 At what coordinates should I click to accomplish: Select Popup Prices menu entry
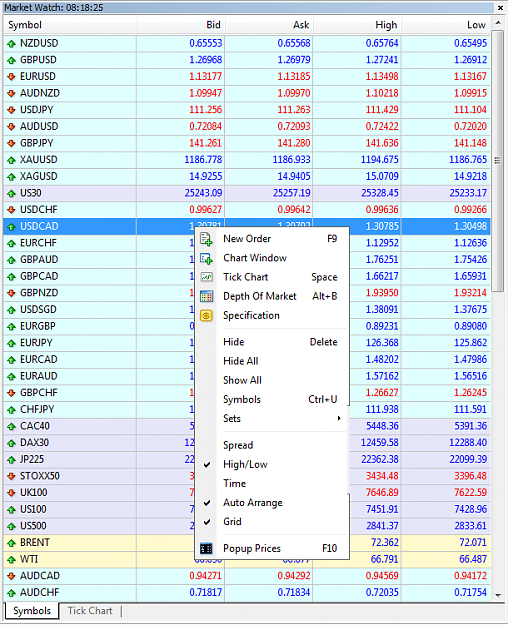pyautogui.click(x=272, y=548)
